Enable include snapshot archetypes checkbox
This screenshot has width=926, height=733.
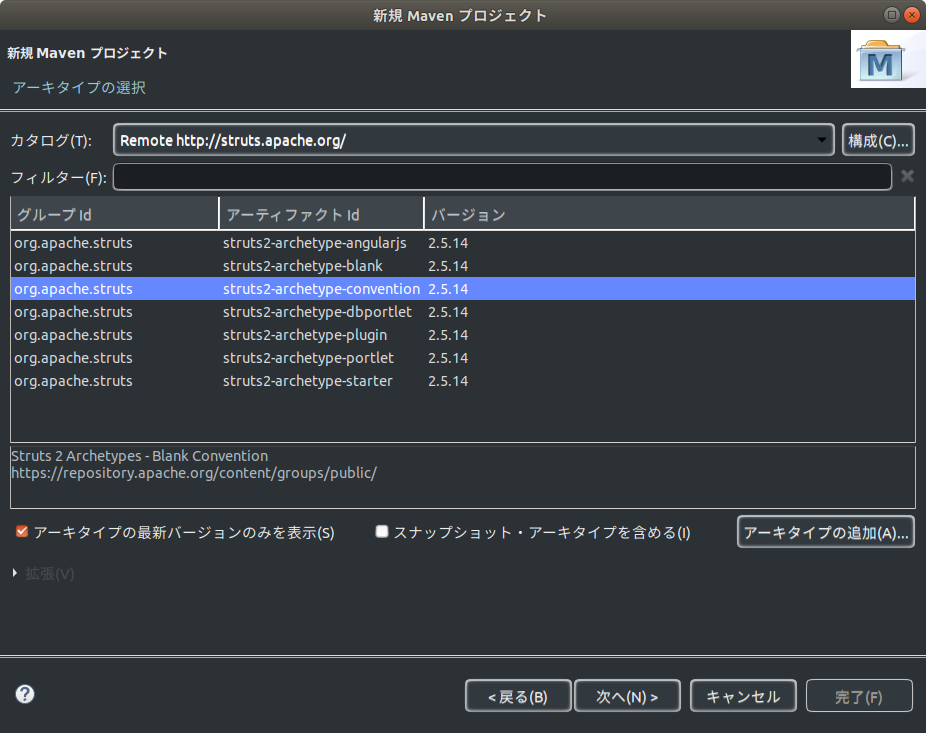point(382,532)
